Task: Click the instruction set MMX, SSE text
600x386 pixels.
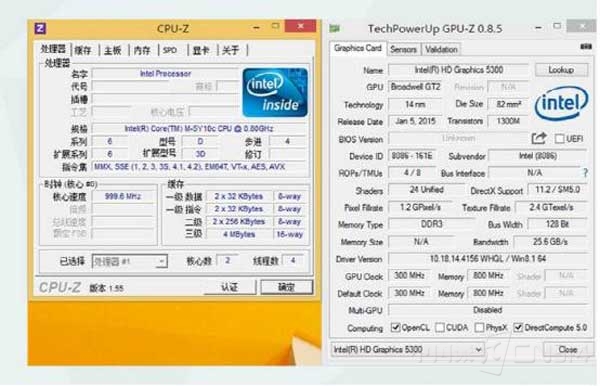Action: click(190, 166)
